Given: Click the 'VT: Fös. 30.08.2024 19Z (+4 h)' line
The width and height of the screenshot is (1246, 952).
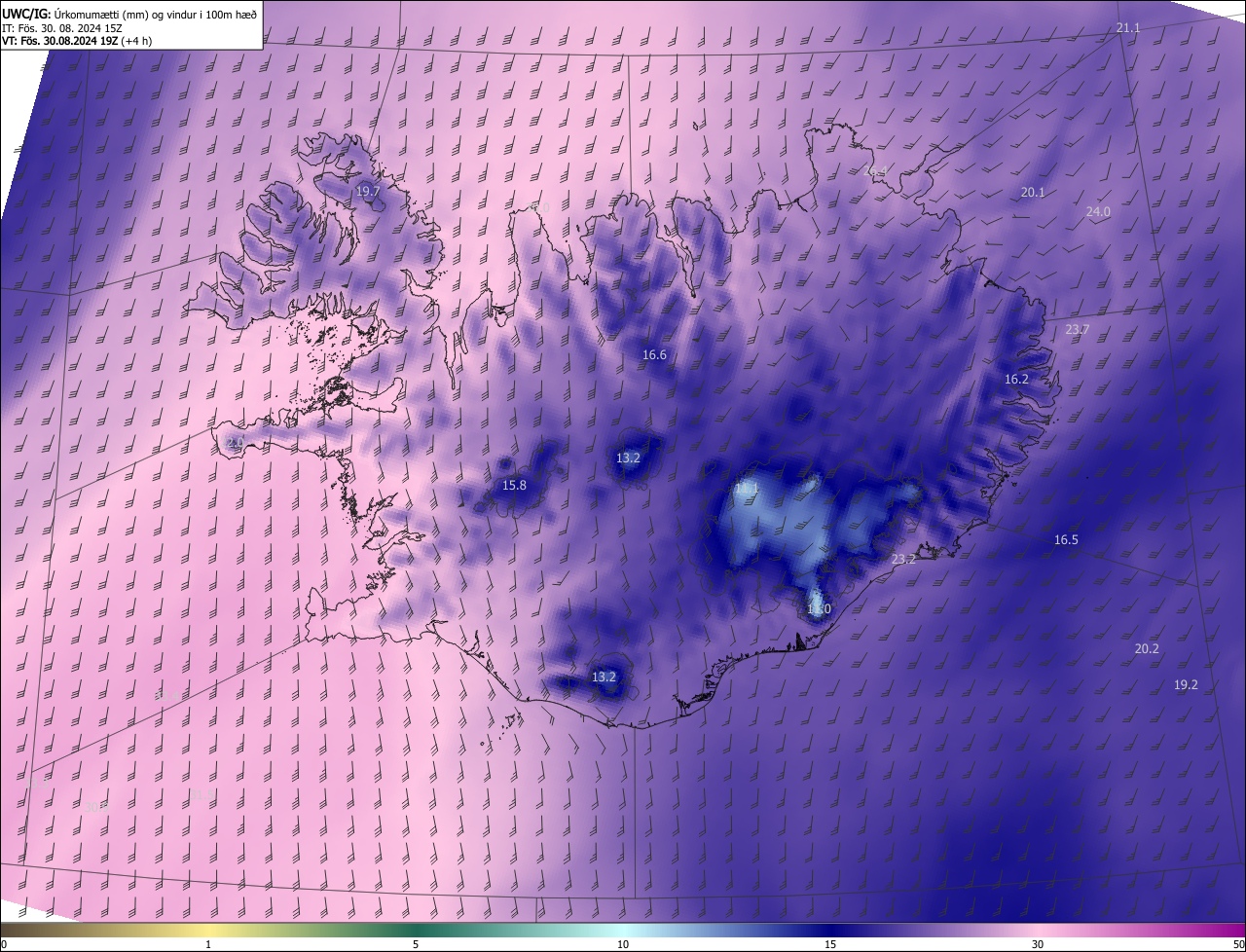Looking at the screenshot, I should (x=76, y=41).
